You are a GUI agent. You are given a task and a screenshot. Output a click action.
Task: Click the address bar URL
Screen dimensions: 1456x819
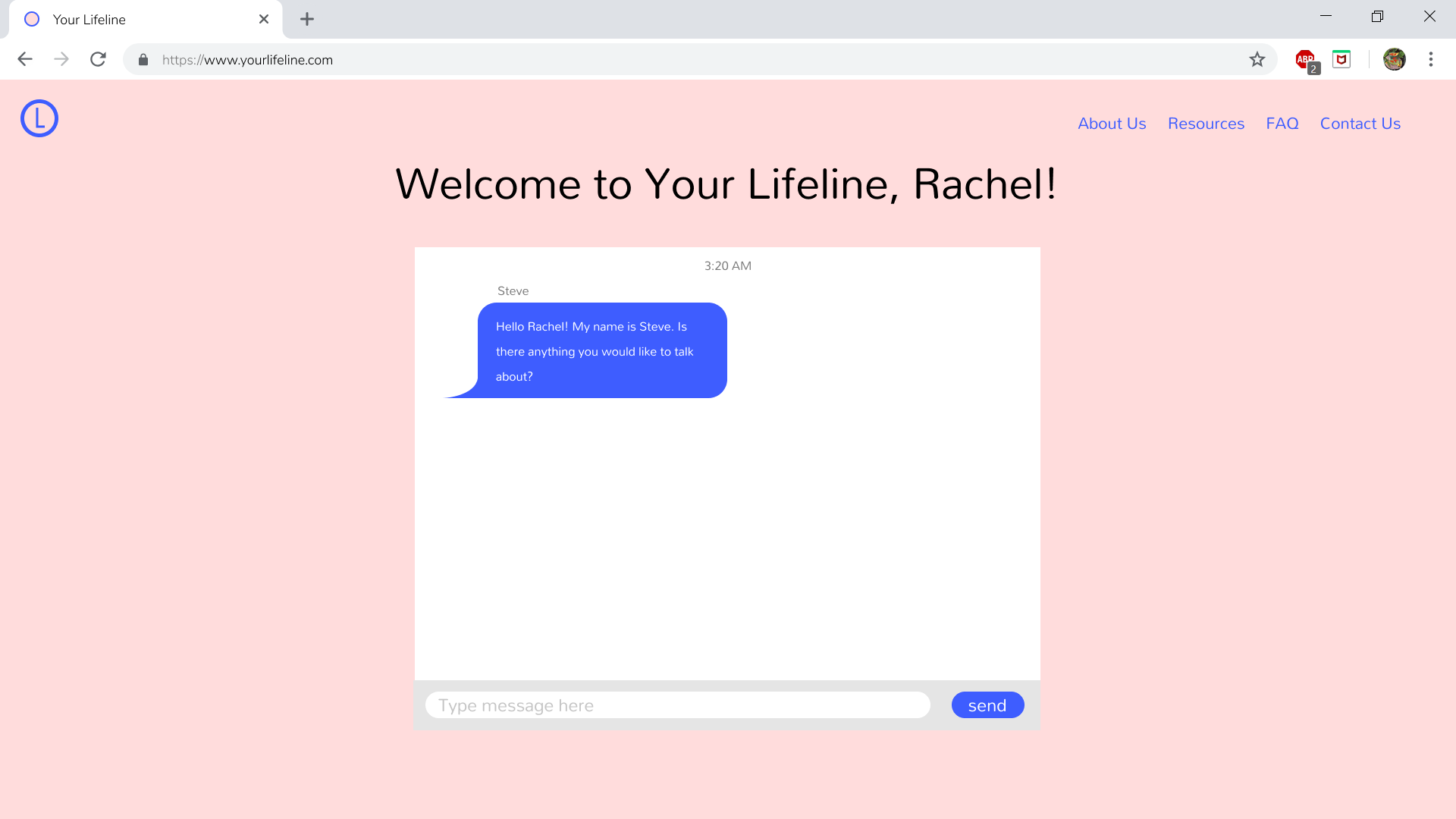247,60
